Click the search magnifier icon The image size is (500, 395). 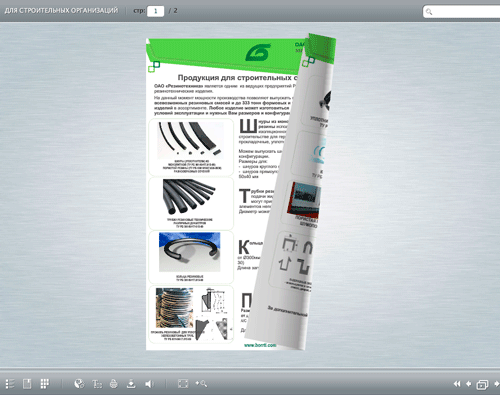tap(429, 12)
